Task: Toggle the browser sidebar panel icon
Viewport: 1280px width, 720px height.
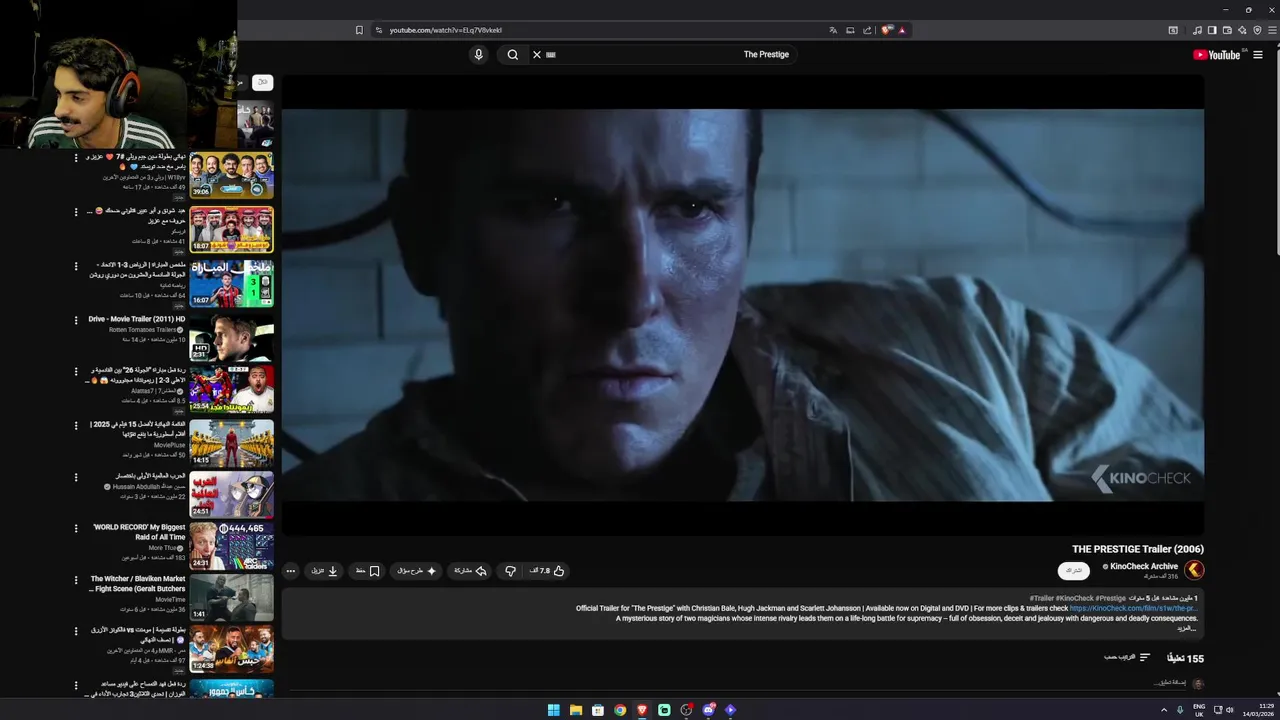Action: click(1212, 30)
